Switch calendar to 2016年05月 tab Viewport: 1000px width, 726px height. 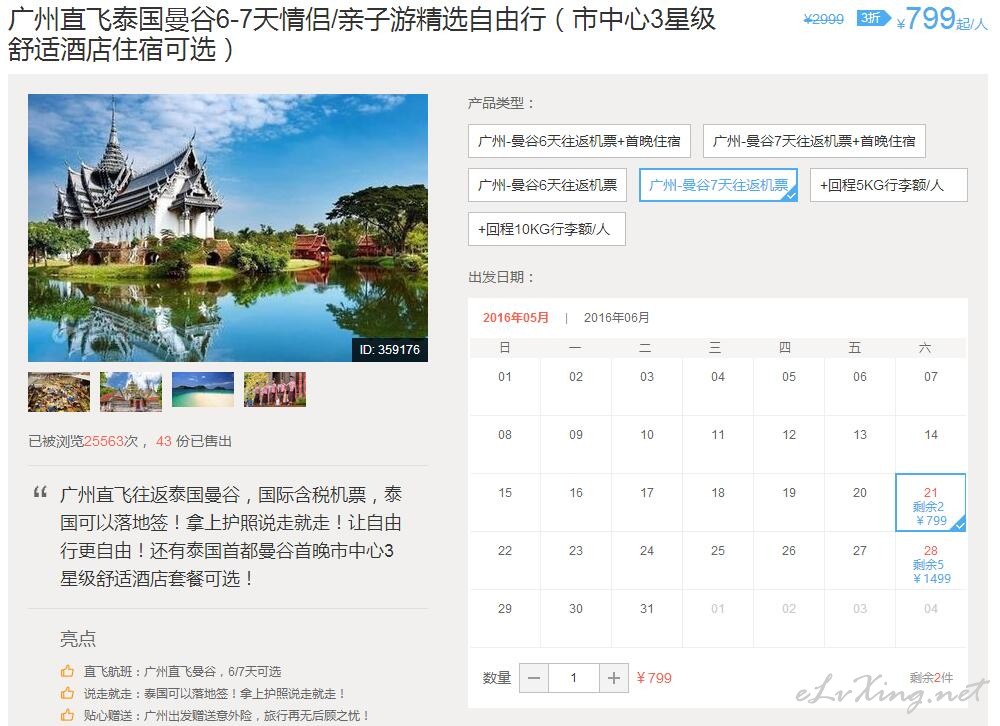tap(515, 317)
